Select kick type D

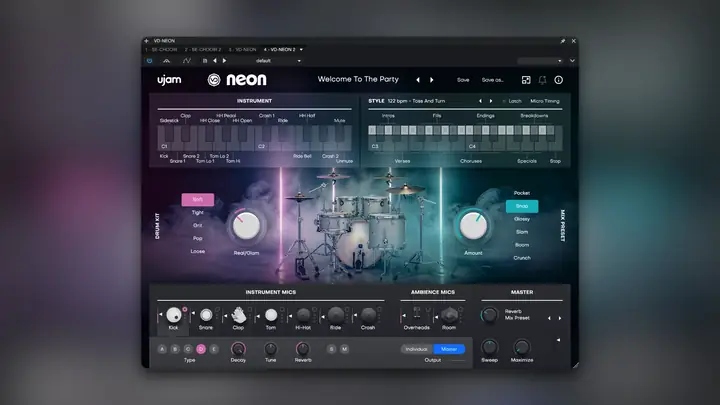(x=201, y=349)
